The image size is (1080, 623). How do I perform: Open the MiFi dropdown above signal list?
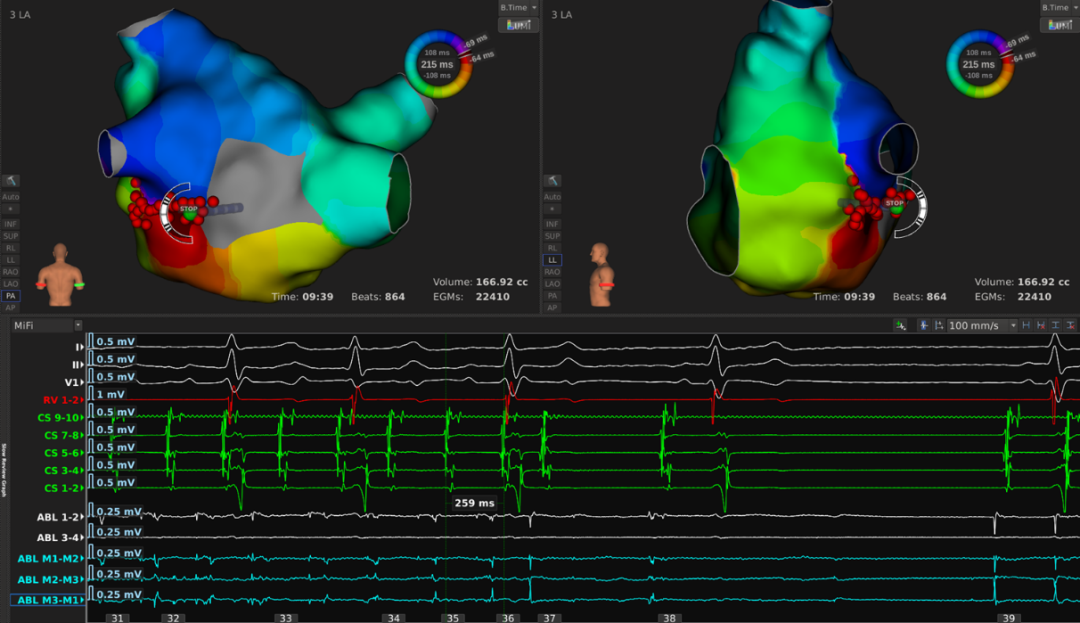(x=46, y=326)
